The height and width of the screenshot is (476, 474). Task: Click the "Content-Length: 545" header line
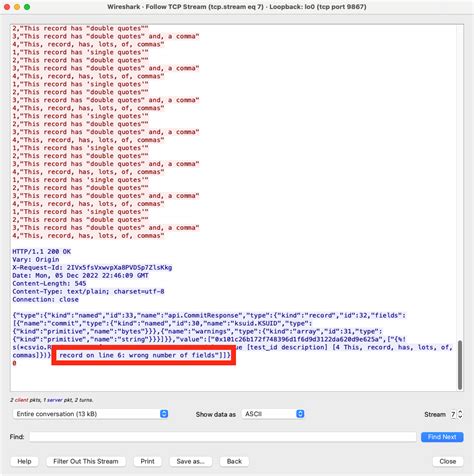[49, 283]
